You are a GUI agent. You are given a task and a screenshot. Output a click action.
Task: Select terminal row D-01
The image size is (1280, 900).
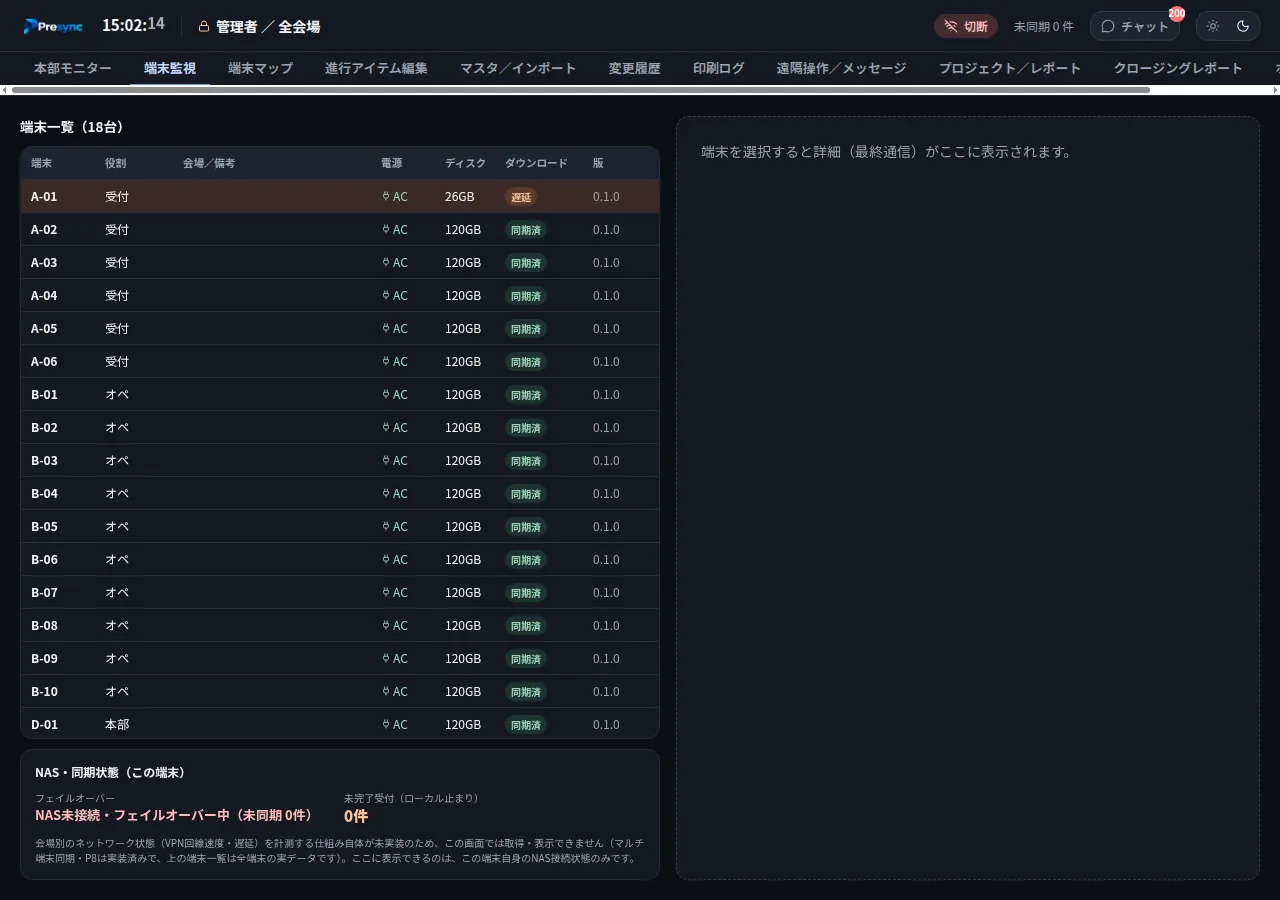[340, 723]
